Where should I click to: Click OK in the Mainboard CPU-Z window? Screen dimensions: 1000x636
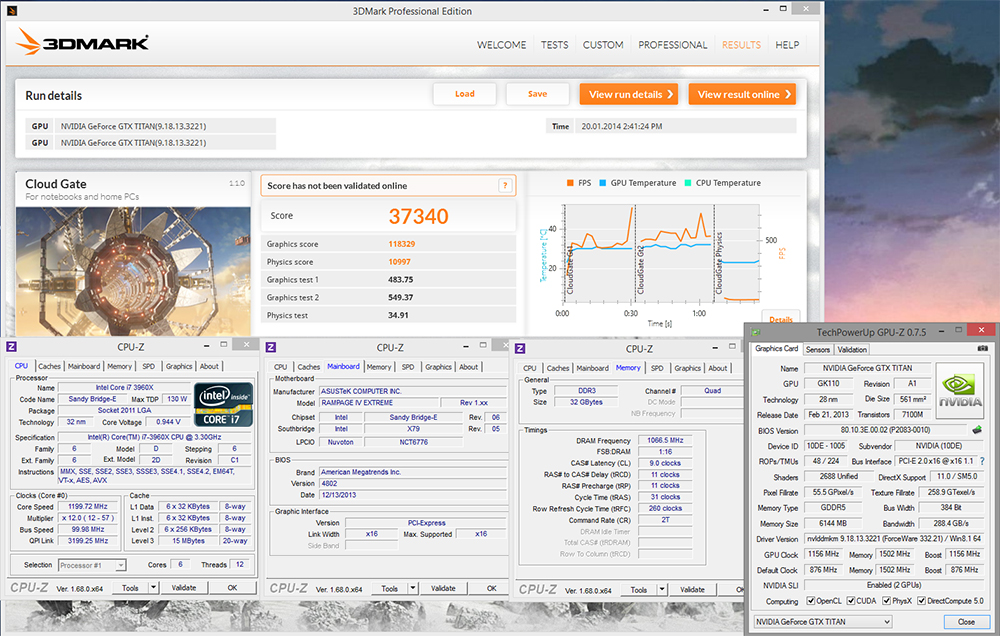[x=492, y=588]
